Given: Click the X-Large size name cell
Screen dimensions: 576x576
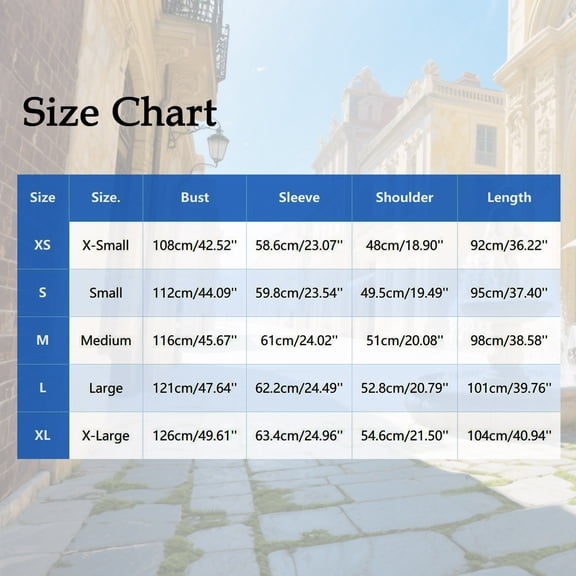Looking at the screenshot, I should tap(106, 436).
